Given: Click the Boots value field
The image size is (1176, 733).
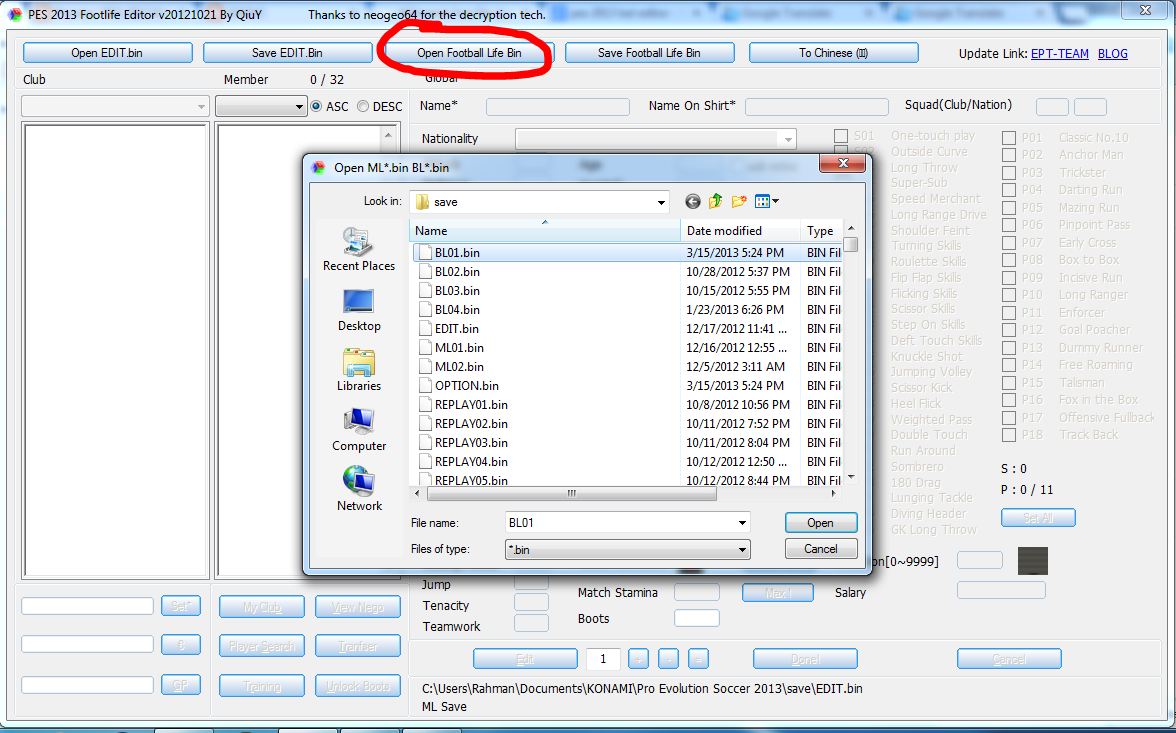Looking at the screenshot, I should [697, 618].
